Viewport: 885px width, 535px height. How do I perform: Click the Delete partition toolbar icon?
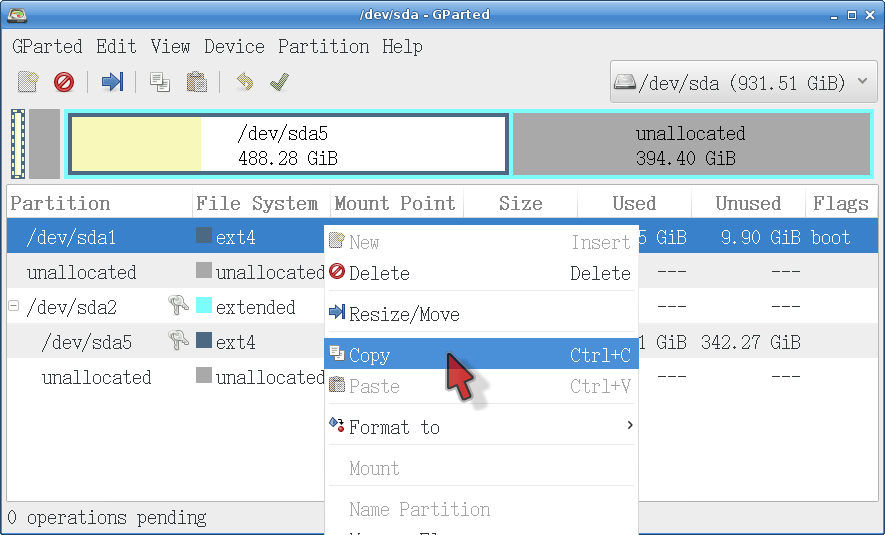tap(64, 82)
